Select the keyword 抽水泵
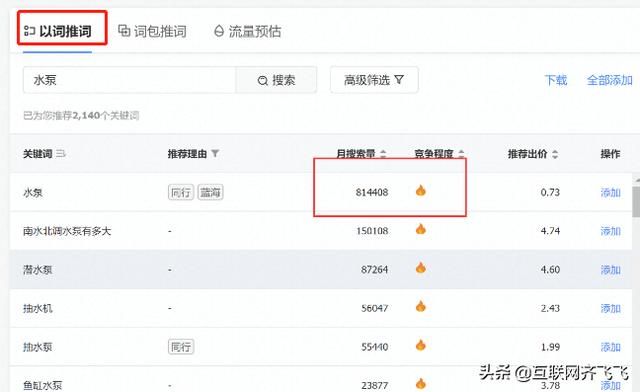The width and height of the screenshot is (640, 392). [x=38, y=347]
